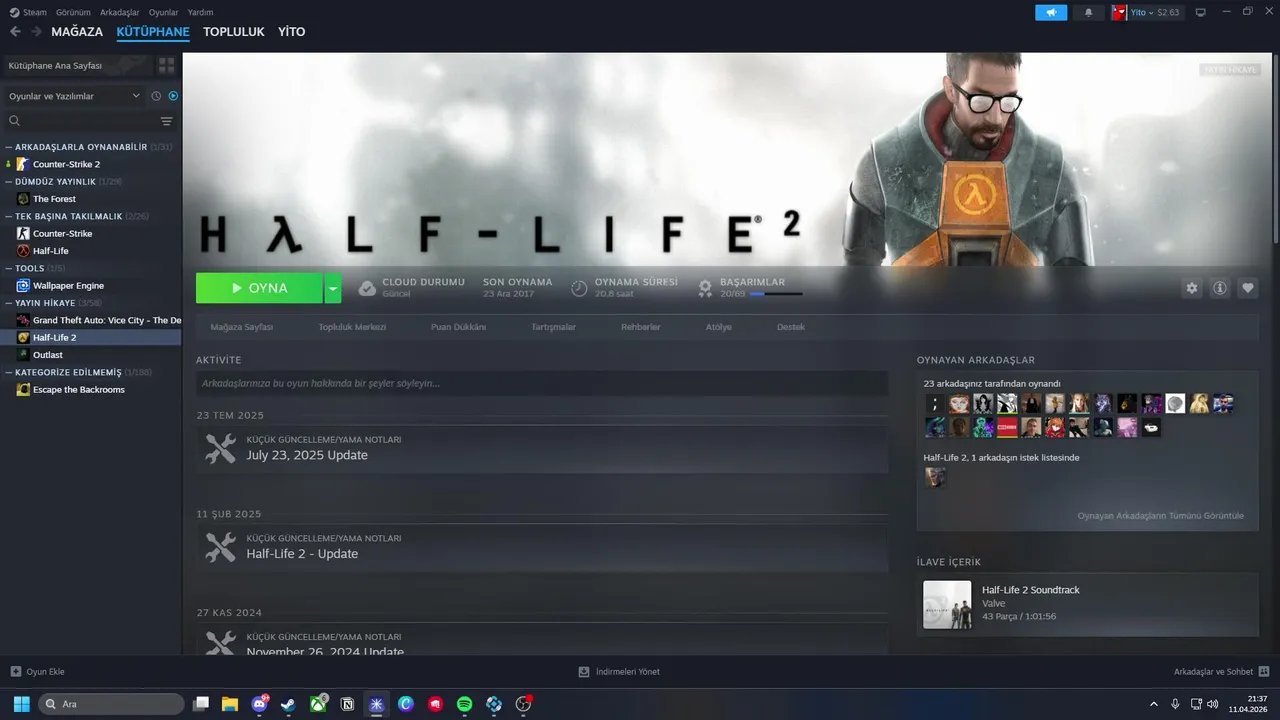
Task: Click the achievements progress bar
Action: pos(776,294)
